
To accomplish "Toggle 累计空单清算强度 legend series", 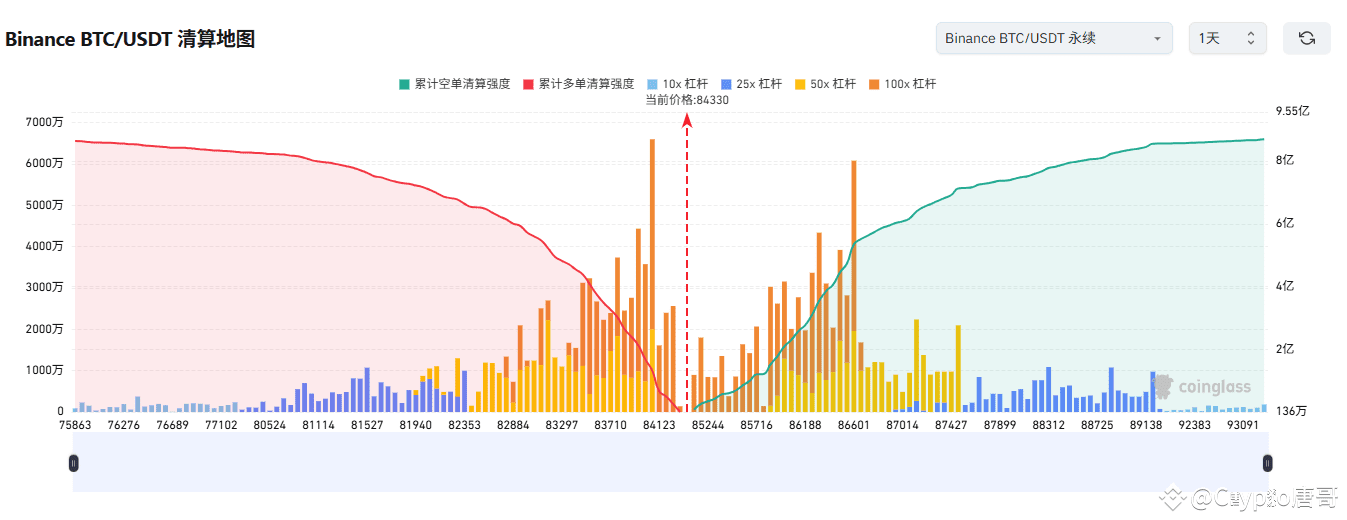I will (454, 84).
